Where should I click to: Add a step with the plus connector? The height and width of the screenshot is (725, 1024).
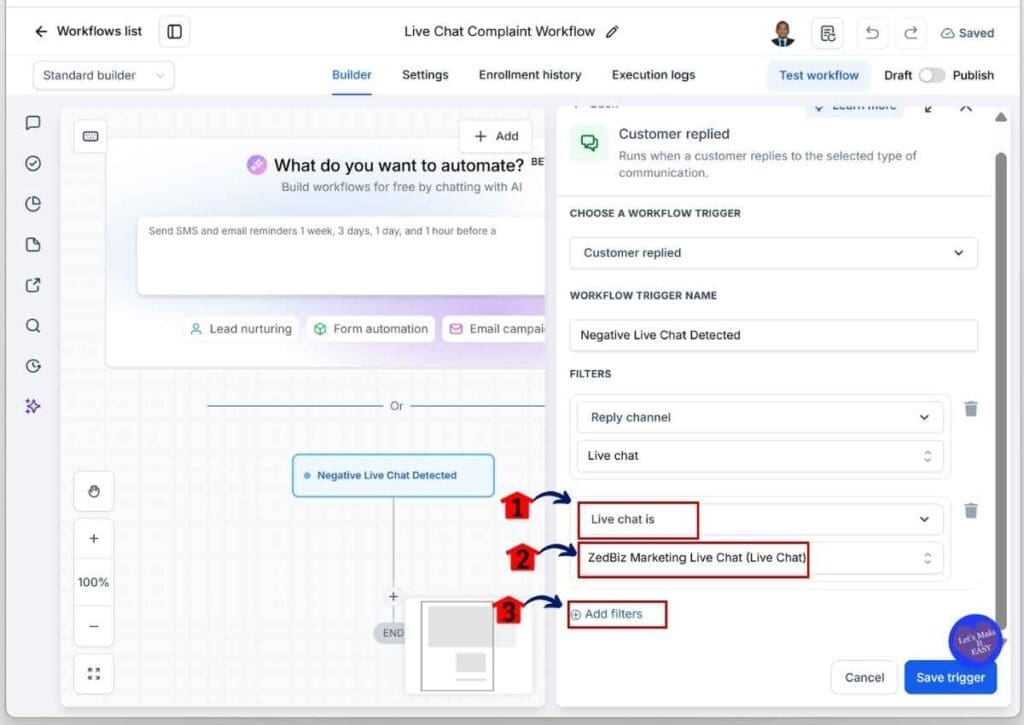point(393,596)
